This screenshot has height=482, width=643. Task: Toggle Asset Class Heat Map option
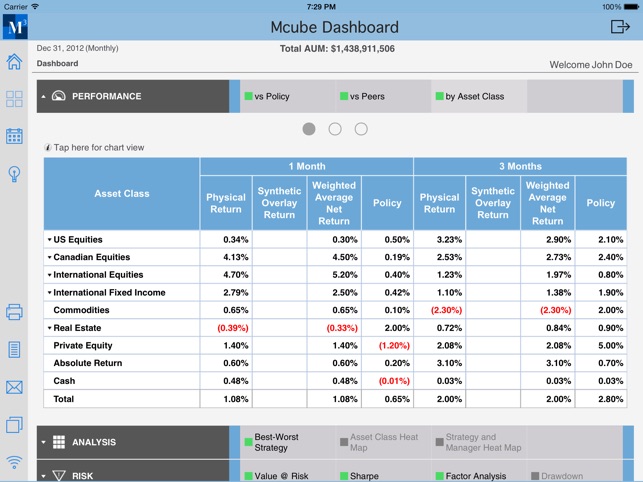[x=379, y=442]
